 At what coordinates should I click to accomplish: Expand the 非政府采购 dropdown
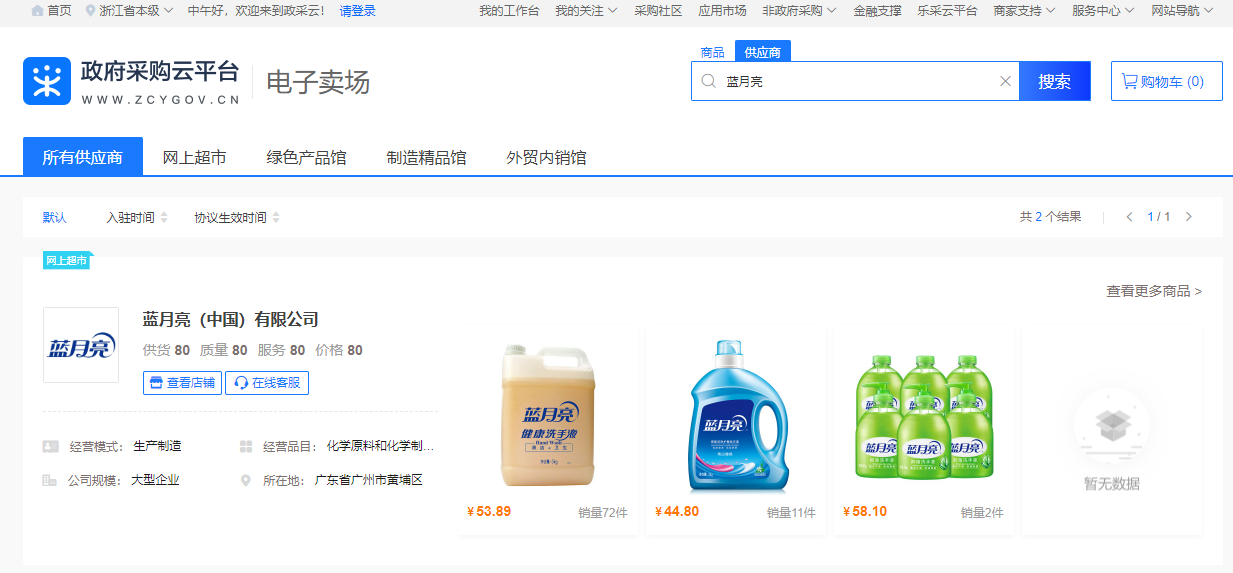click(x=831, y=11)
